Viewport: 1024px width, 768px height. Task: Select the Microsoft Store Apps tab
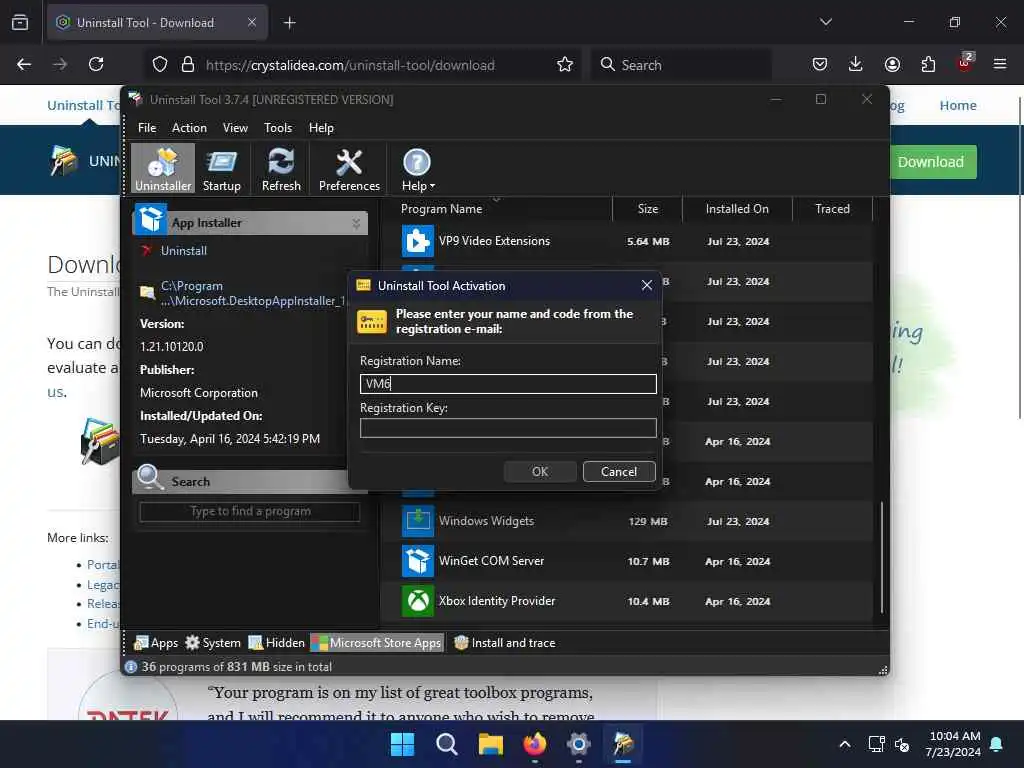pos(377,643)
